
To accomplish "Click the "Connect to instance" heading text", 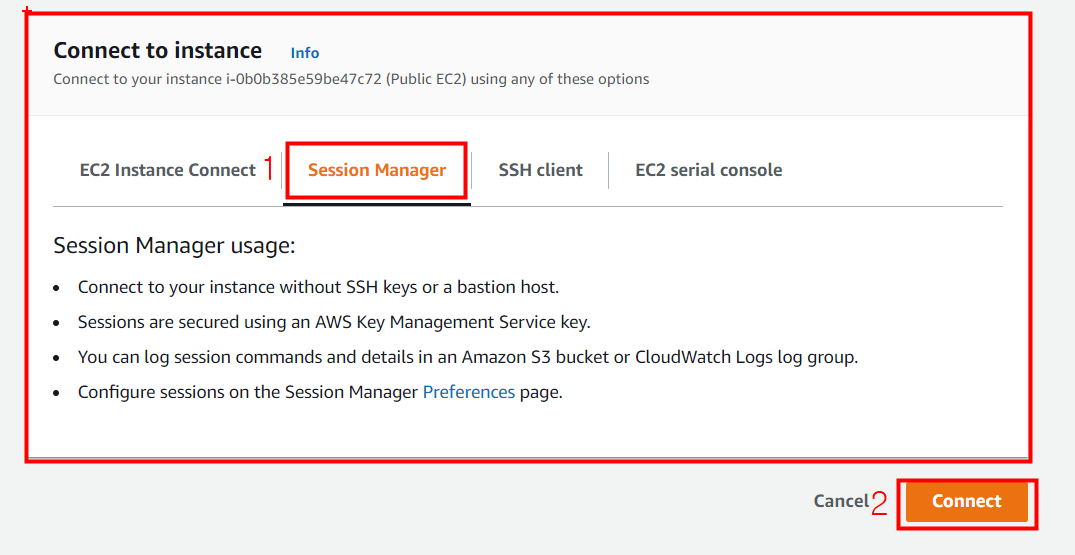I will tap(158, 51).
